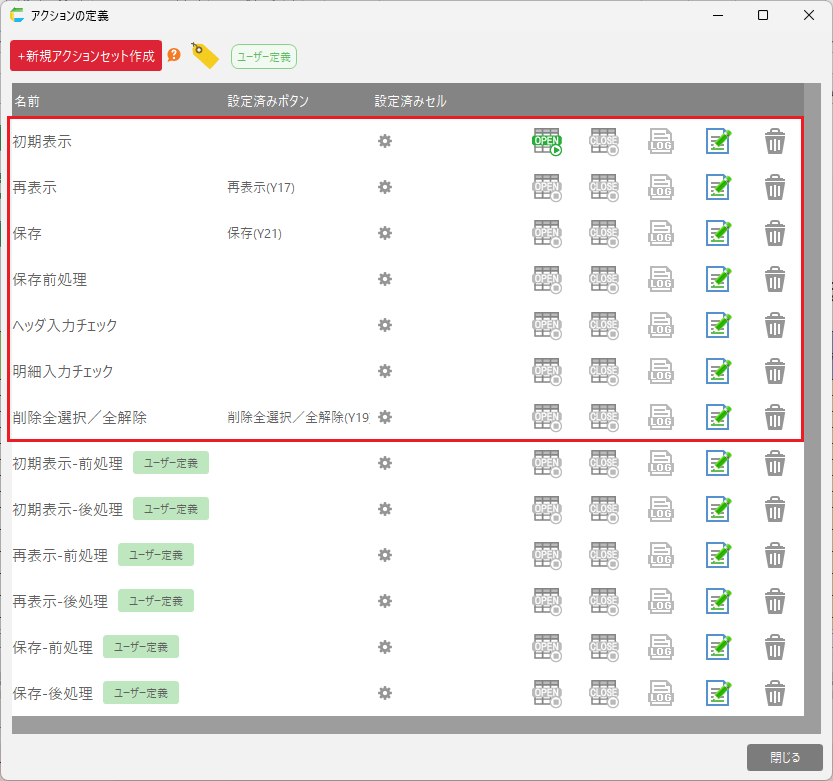Open the gear settings for 明細入力チェック
This screenshot has width=833, height=781.
(384, 371)
